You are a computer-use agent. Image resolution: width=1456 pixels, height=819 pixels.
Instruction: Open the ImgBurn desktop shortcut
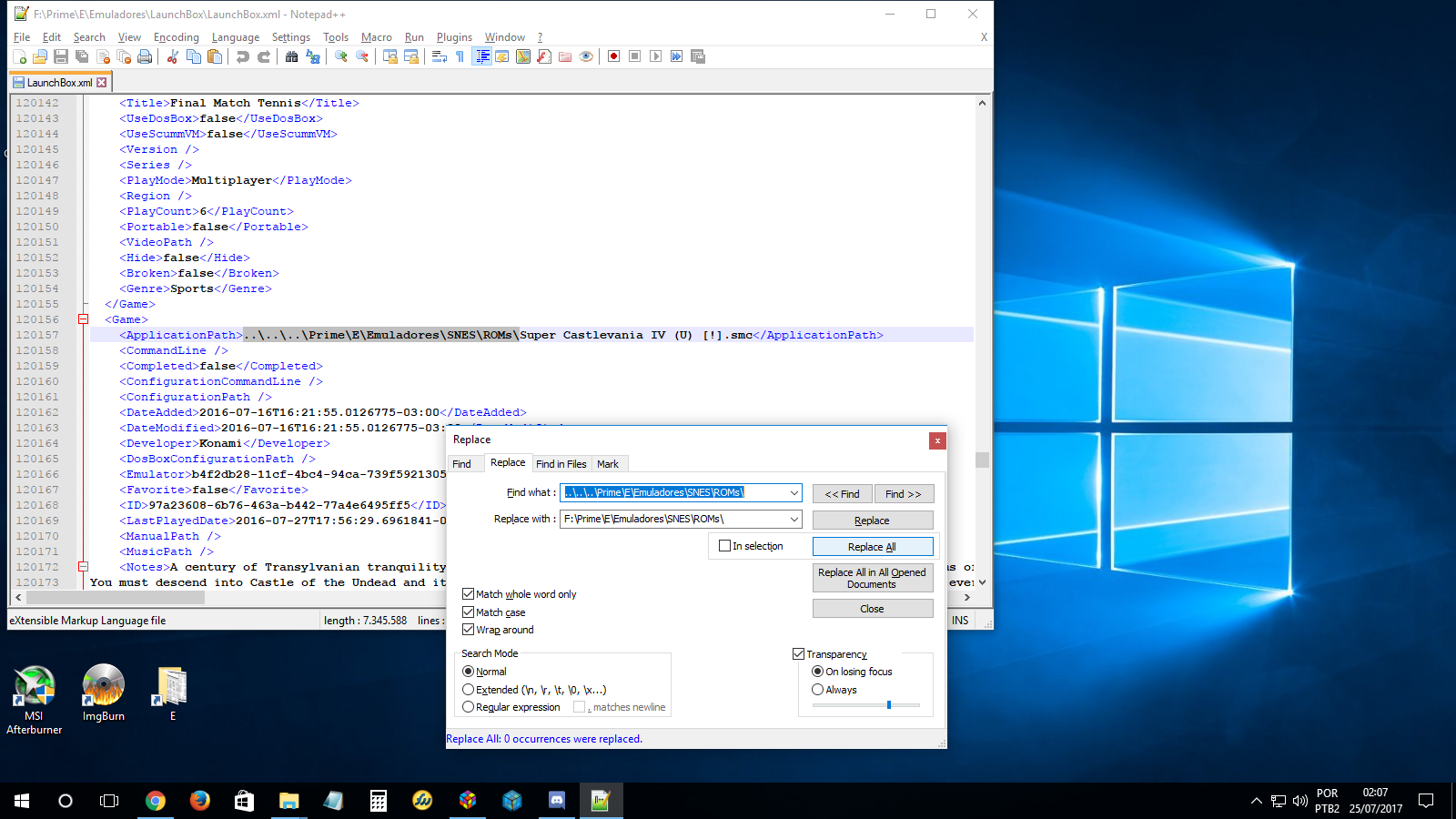(x=104, y=693)
